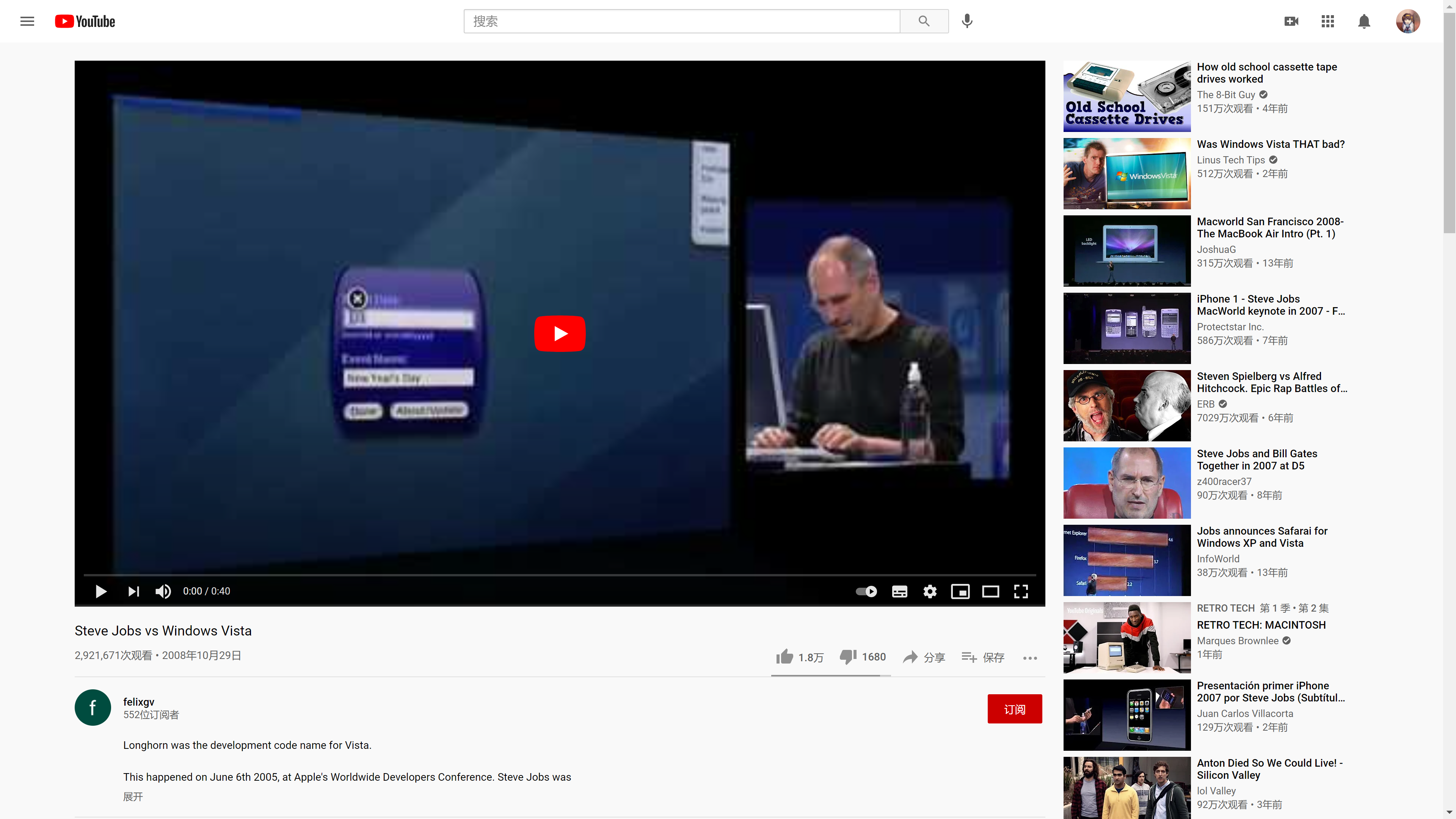Open account avatar menu
The height and width of the screenshot is (819, 1456).
(x=1407, y=22)
